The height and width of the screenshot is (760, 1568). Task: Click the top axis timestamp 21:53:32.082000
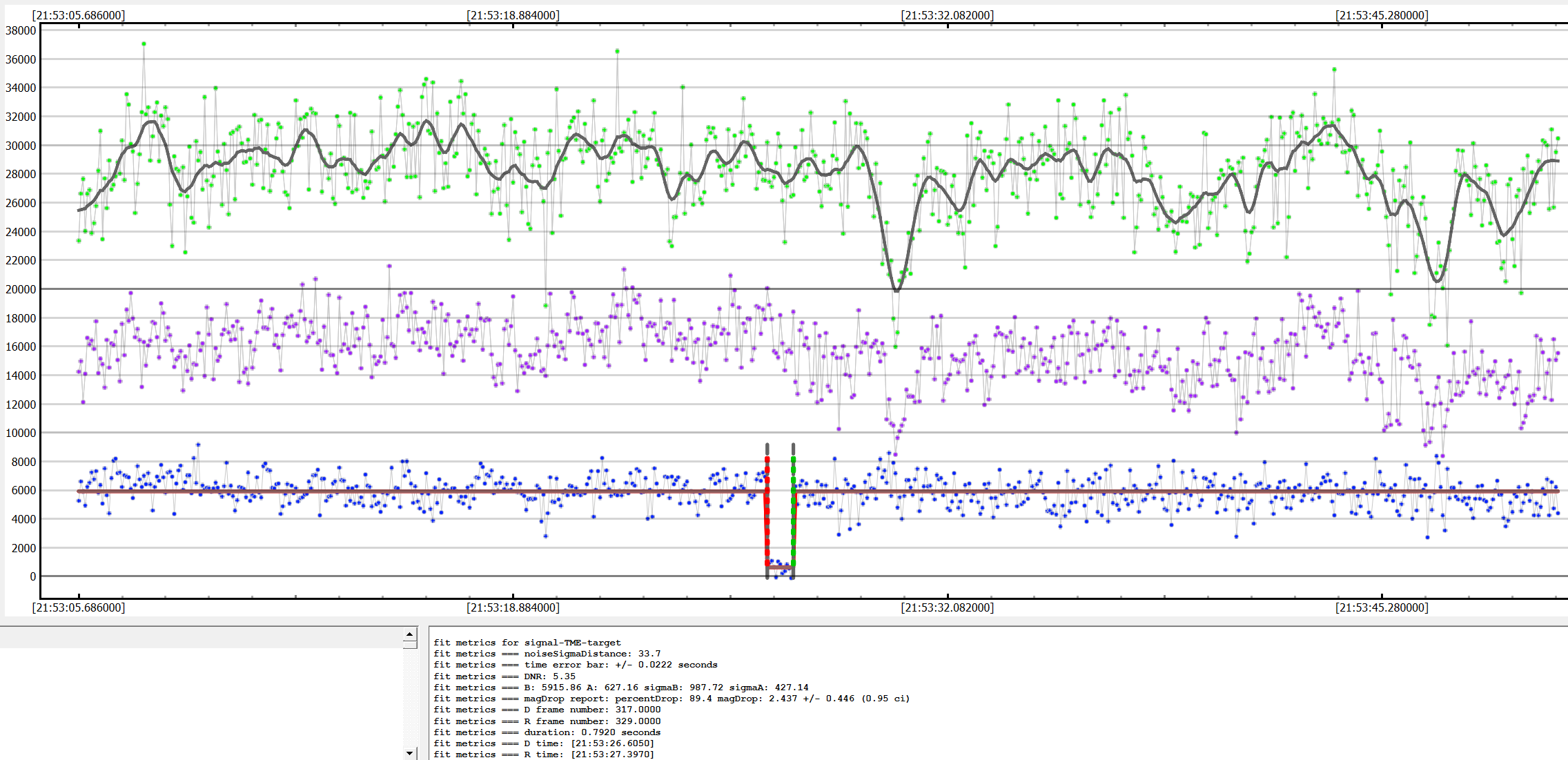click(948, 15)
